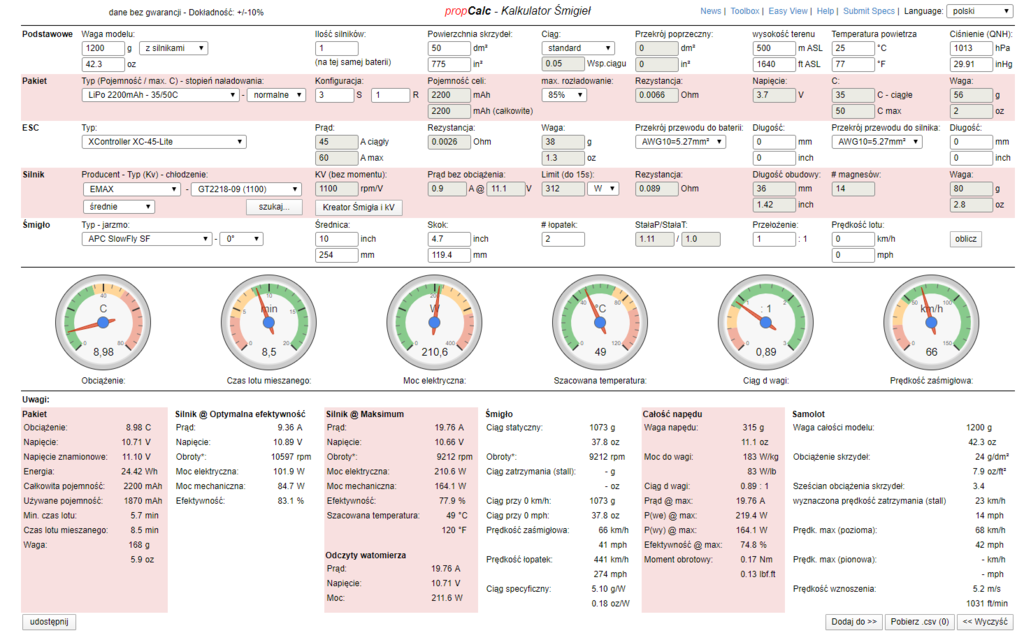This screenshot has width=1024, height=633.
Task: Click the Szacowana temperatura gauge
Action: click(x=601, y=322)
